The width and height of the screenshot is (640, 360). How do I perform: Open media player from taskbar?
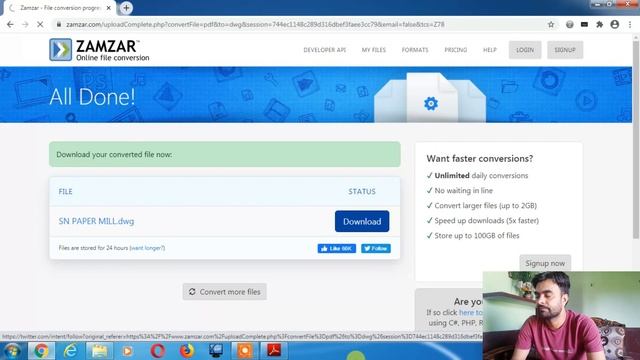[127, 351]
